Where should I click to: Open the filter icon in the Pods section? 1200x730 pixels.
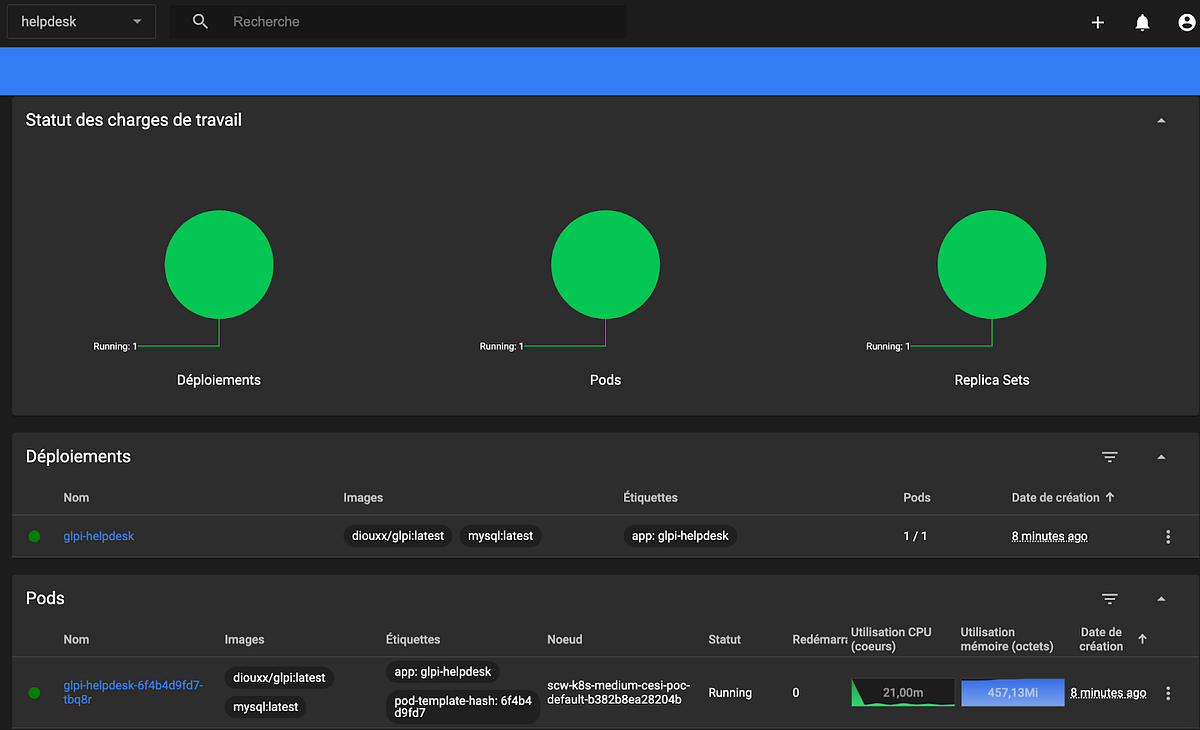click(1110, 598)
